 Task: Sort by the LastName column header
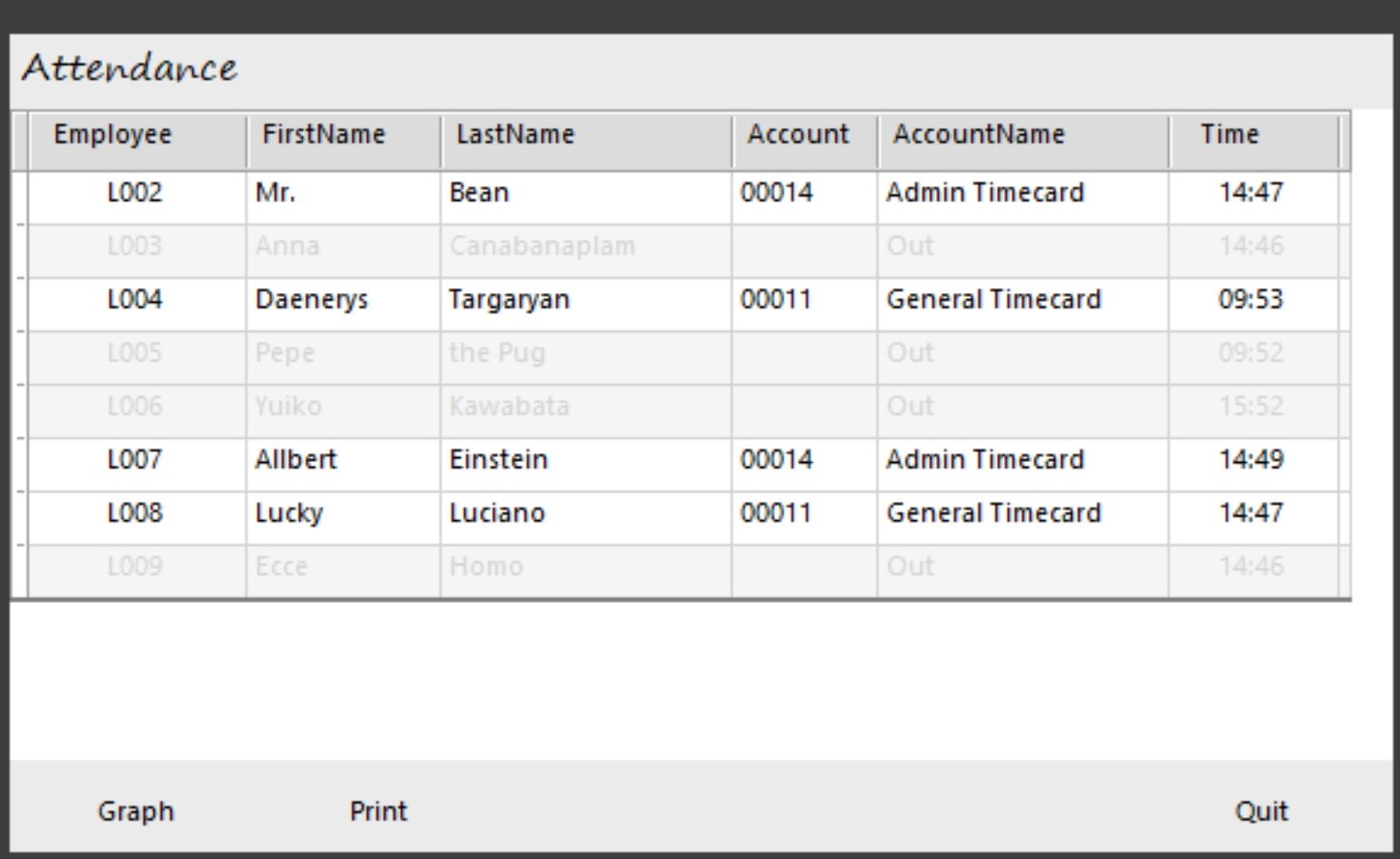point(516,135)
